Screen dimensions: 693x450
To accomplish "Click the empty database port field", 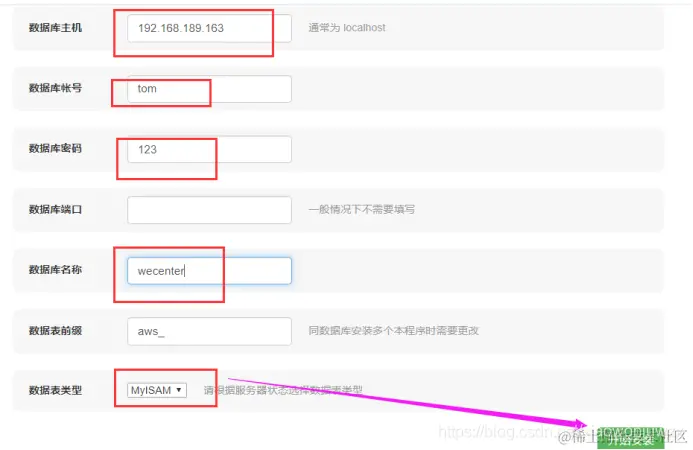I will coord(209,210).
